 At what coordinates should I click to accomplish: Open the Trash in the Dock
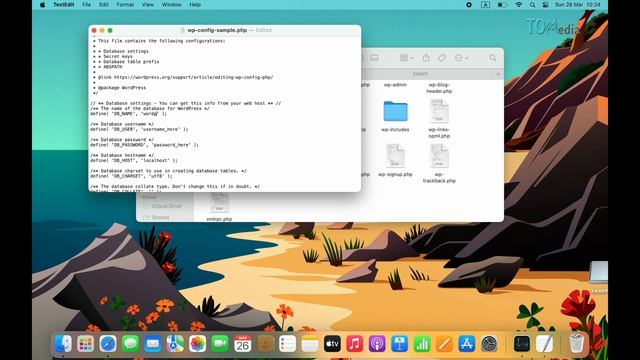pyautogui.click(x=577, y=344)
